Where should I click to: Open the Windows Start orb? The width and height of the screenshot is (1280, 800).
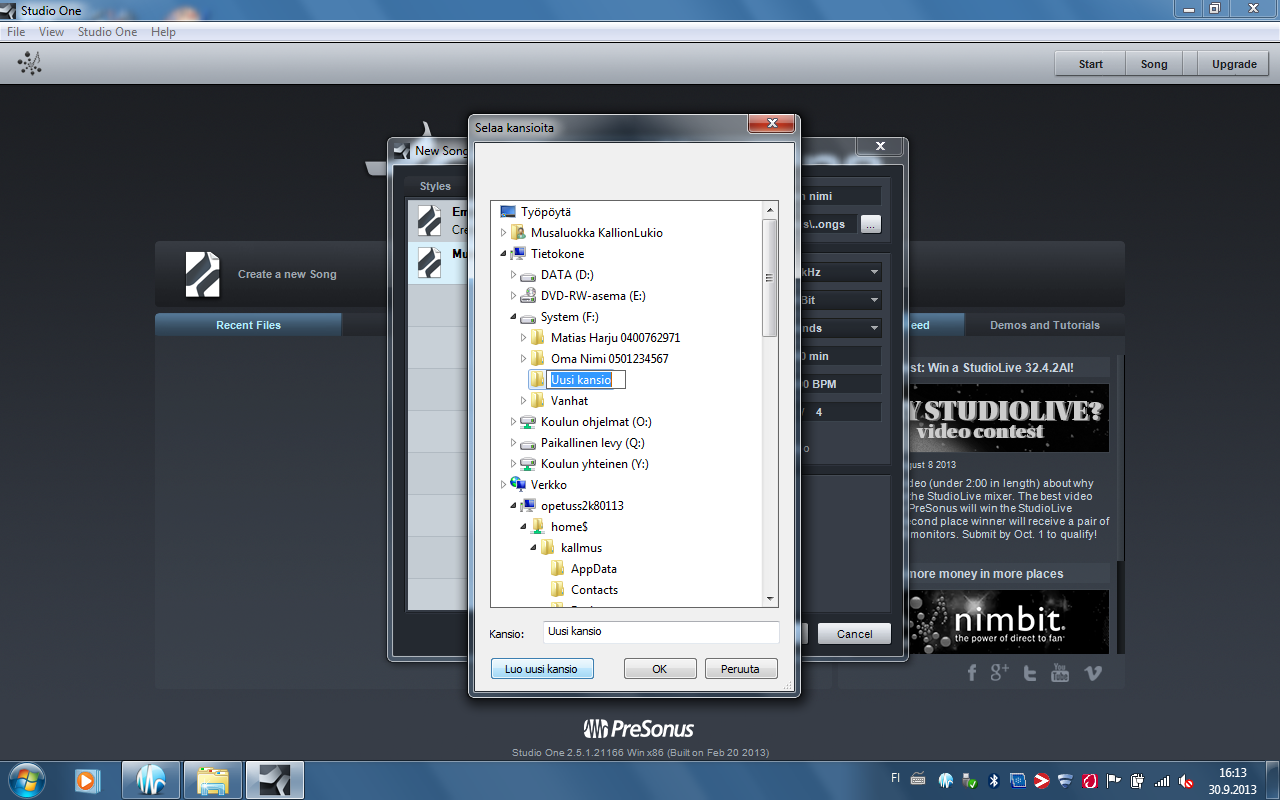pyautogui.click(x=25, y=780)
